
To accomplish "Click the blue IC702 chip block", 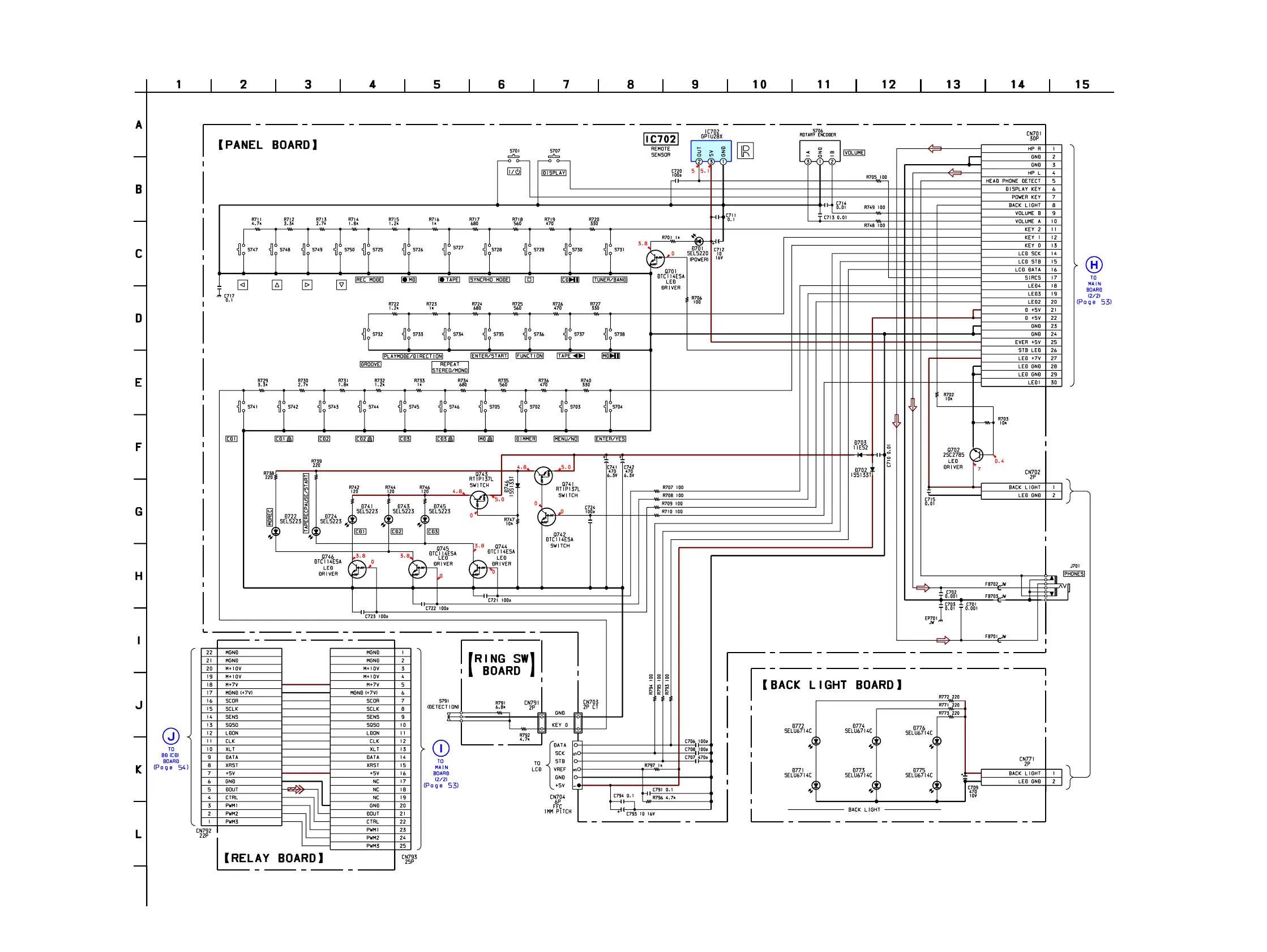I will pos(710,152).
